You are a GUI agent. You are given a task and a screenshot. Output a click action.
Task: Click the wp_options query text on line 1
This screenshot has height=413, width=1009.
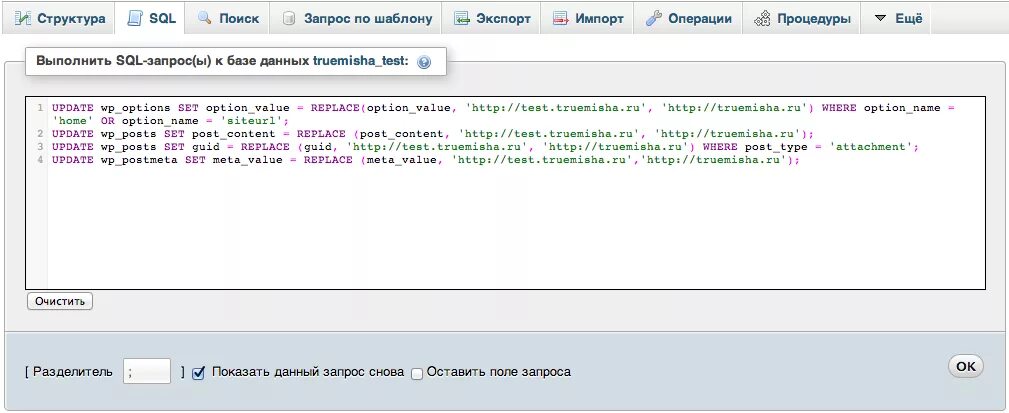[135, 107]
